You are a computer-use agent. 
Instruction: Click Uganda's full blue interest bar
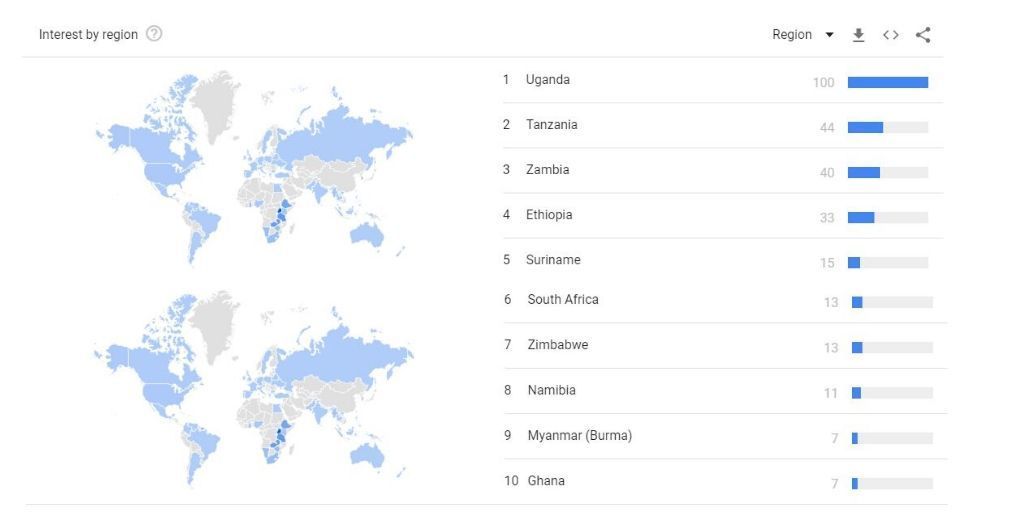click(x=887, y=82)
